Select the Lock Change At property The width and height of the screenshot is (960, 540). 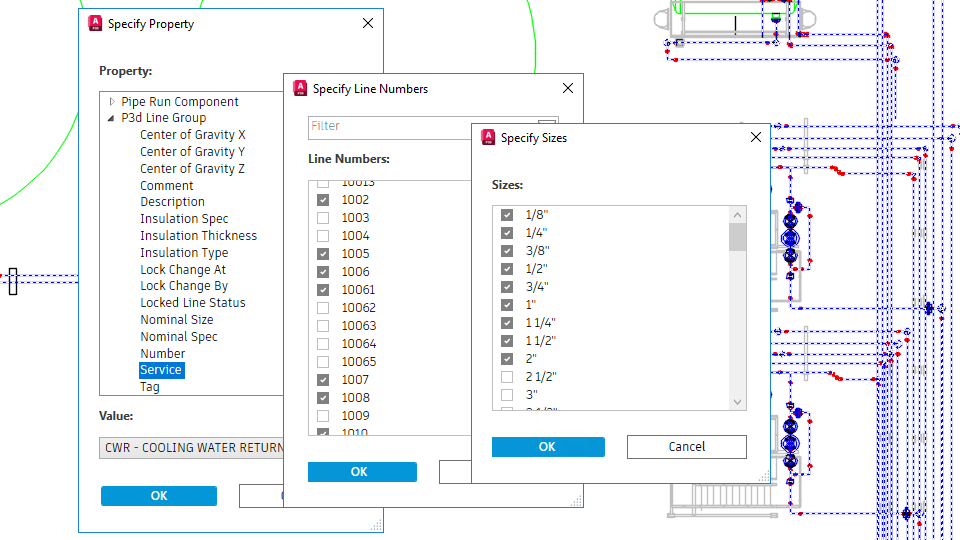[182, 269]
